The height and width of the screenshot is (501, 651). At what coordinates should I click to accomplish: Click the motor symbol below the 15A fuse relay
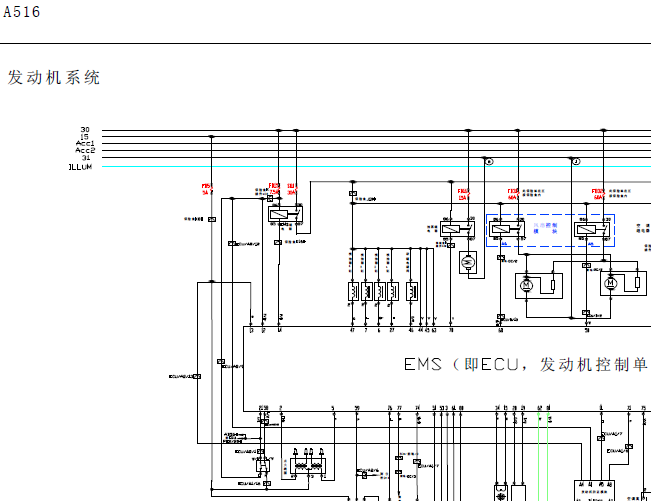468,262
